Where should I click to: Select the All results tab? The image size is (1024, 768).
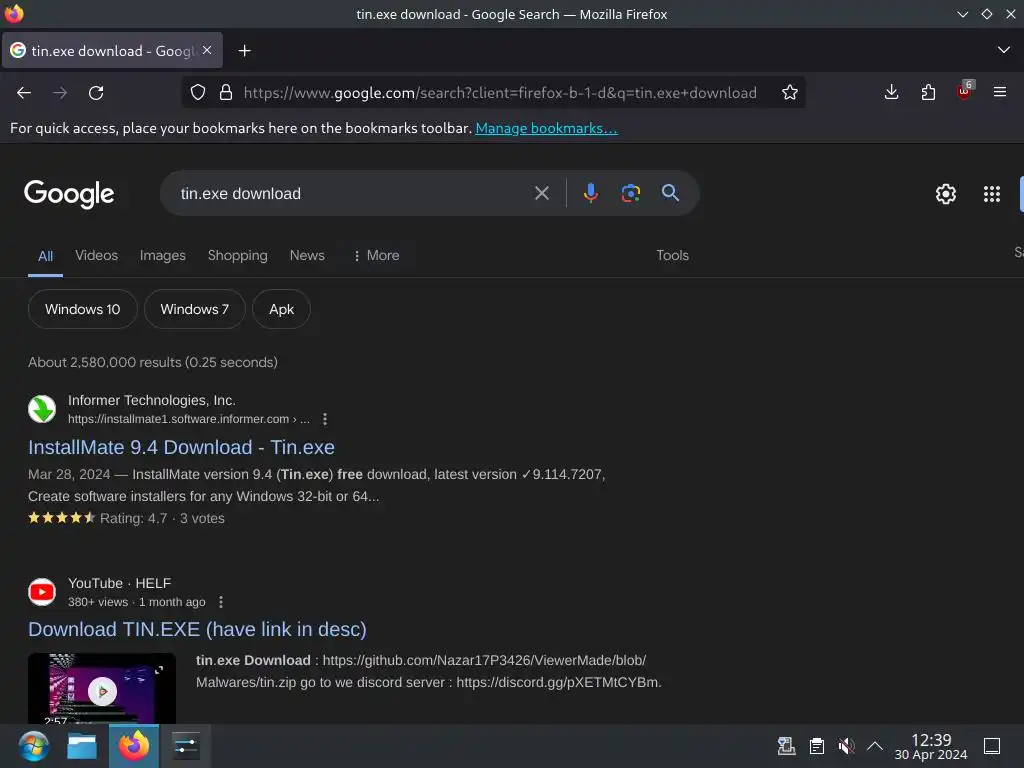click(45, 256)
